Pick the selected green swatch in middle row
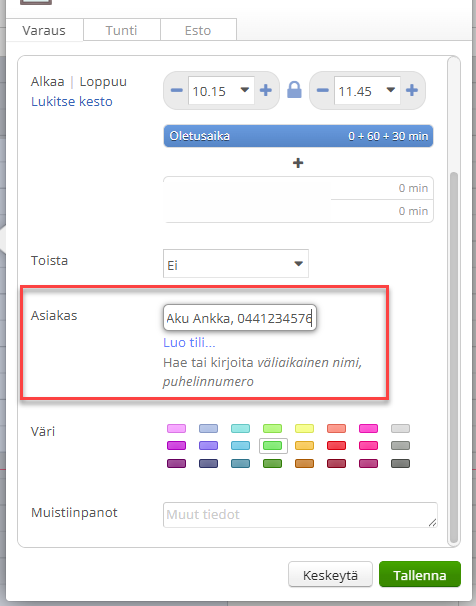Screen dimensions: 476x606 [x=273, y=446]
